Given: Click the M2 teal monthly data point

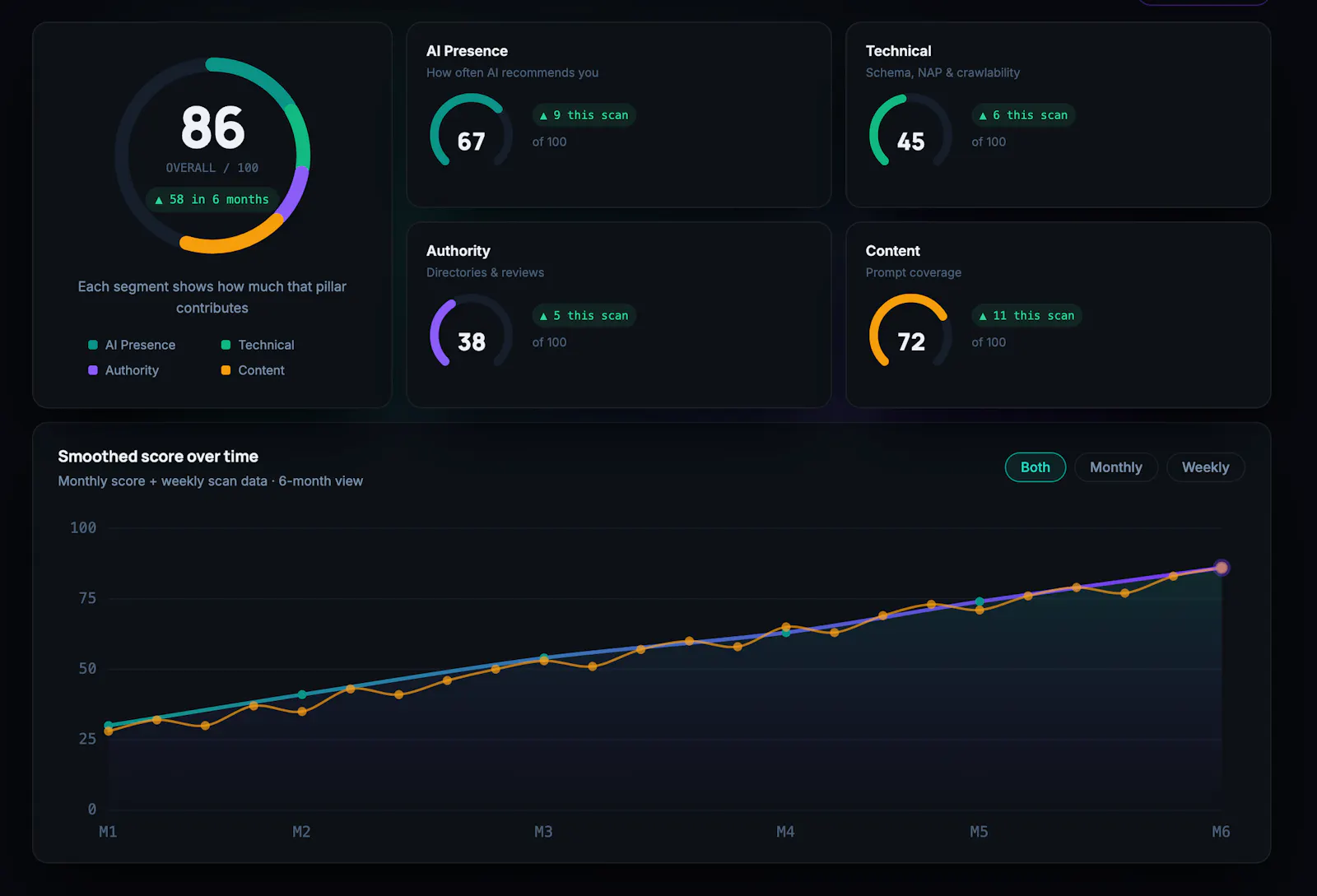Looking at the screenshot, I should click(302, 694).
